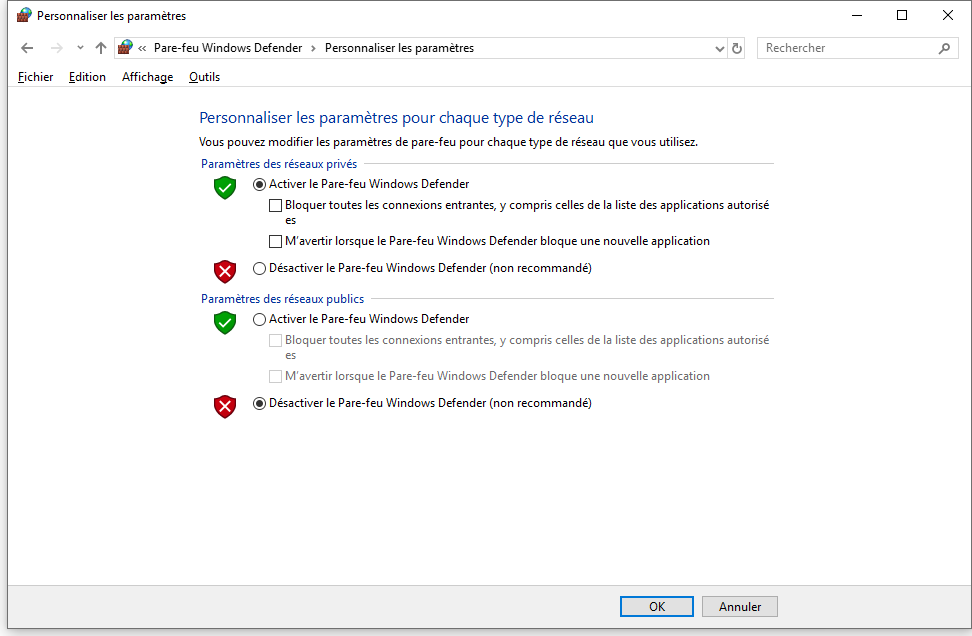Check block all incoming connections for private networks
The height and width of the screenshot is (636, 972).
coord(275,205)
